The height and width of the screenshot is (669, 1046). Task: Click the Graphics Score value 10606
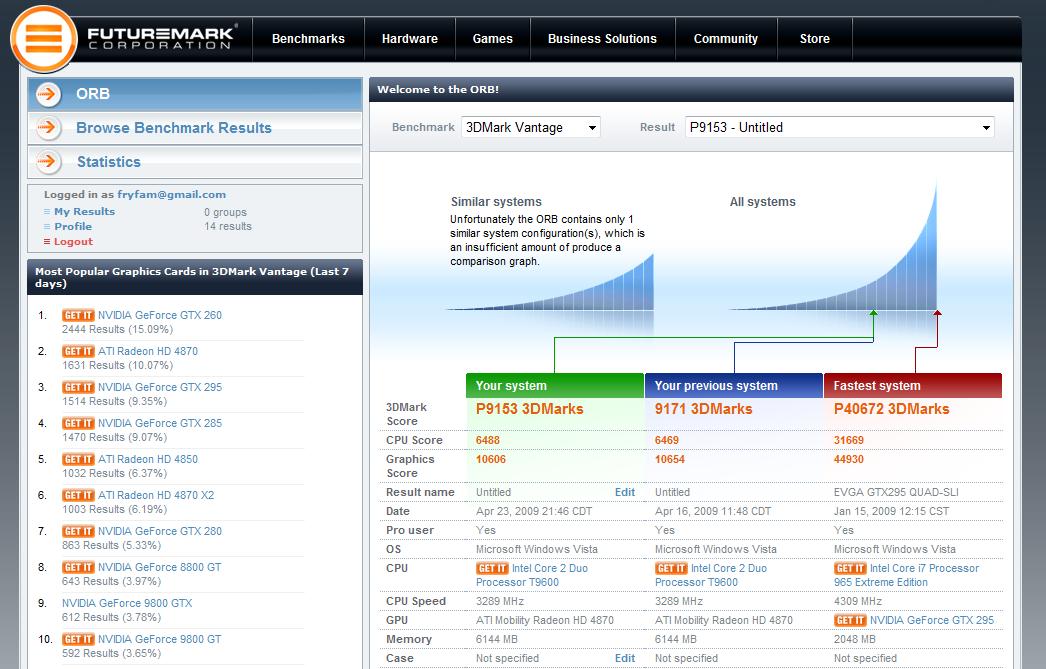coord(491,460)
